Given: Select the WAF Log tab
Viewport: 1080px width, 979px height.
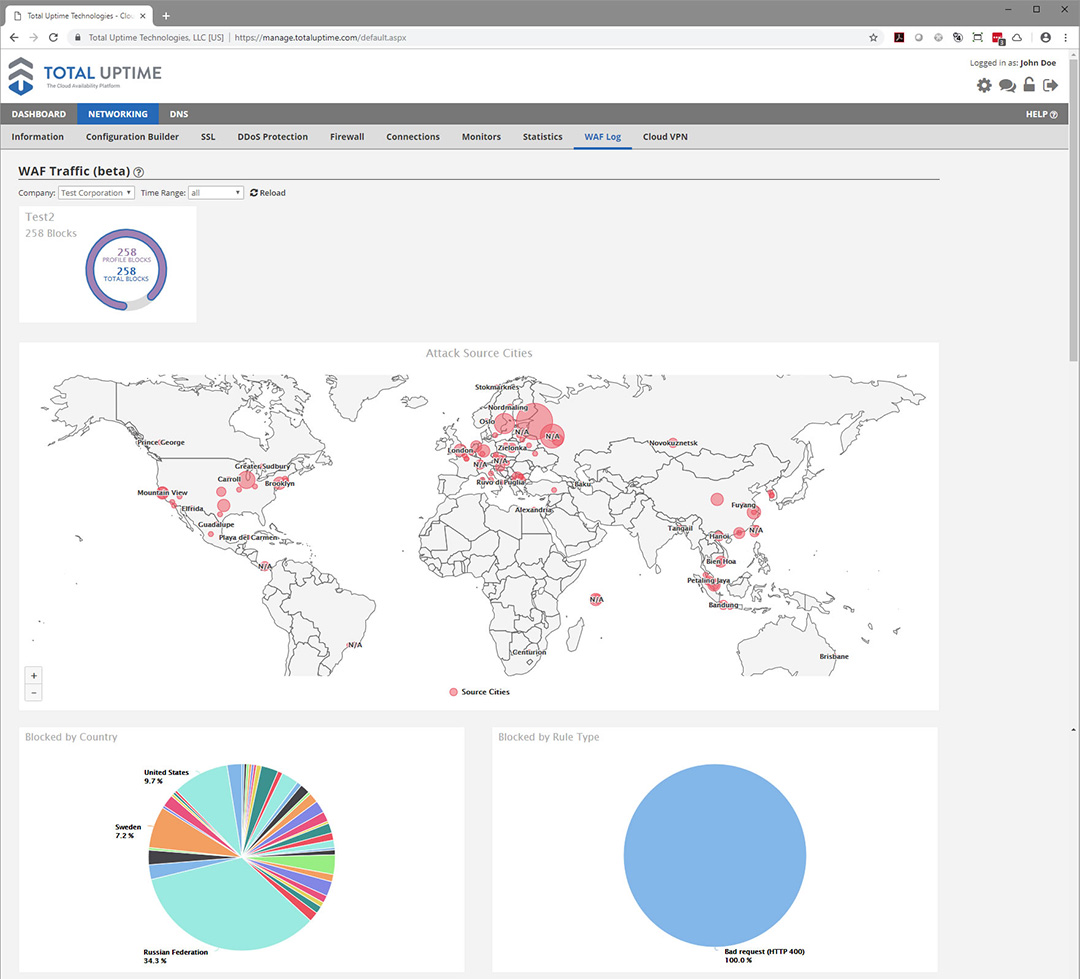Looking at the screenshot, I should (603, 136).
